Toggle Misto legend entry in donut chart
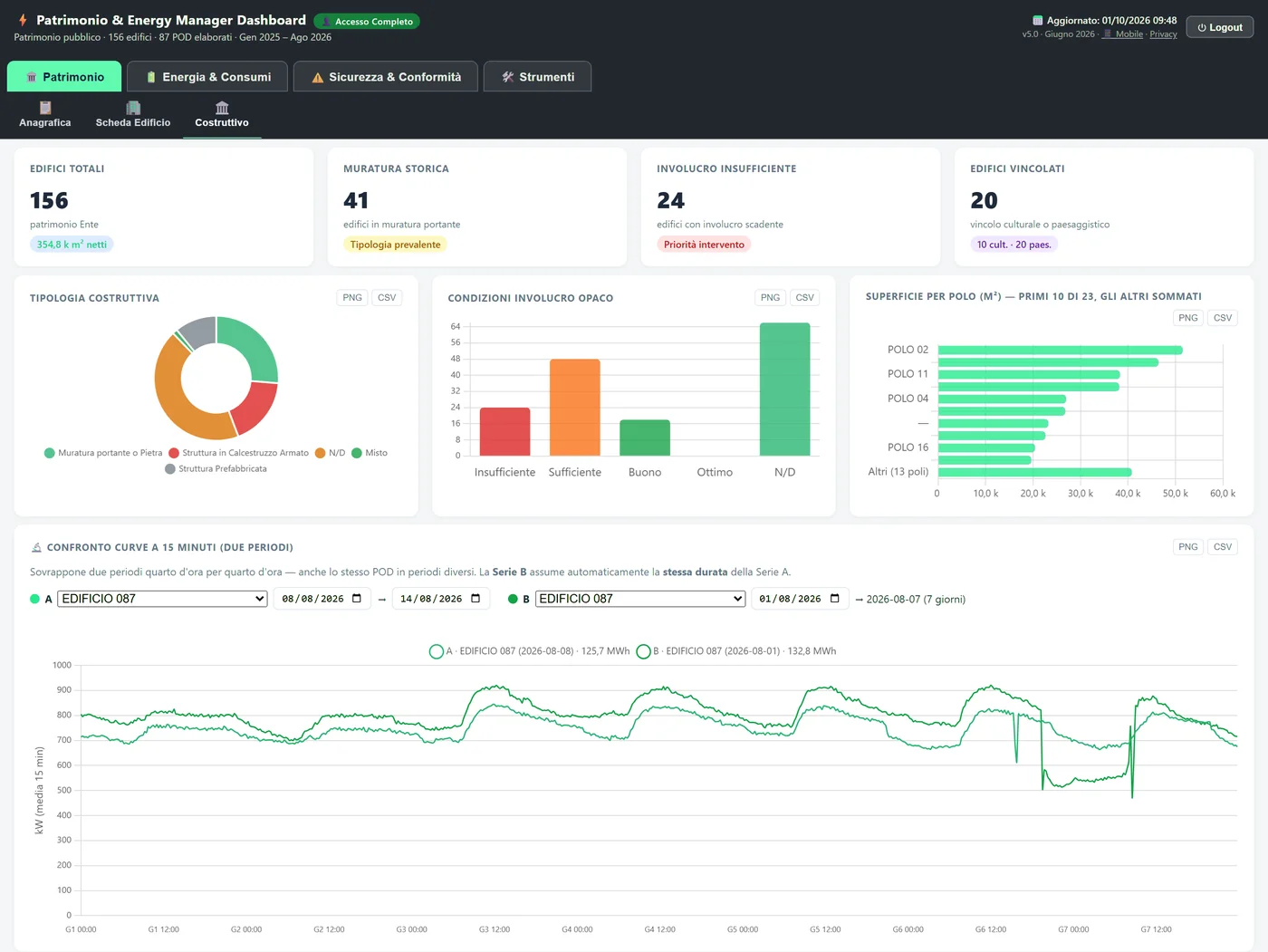 pyautogui.click(x=370, y=453)
